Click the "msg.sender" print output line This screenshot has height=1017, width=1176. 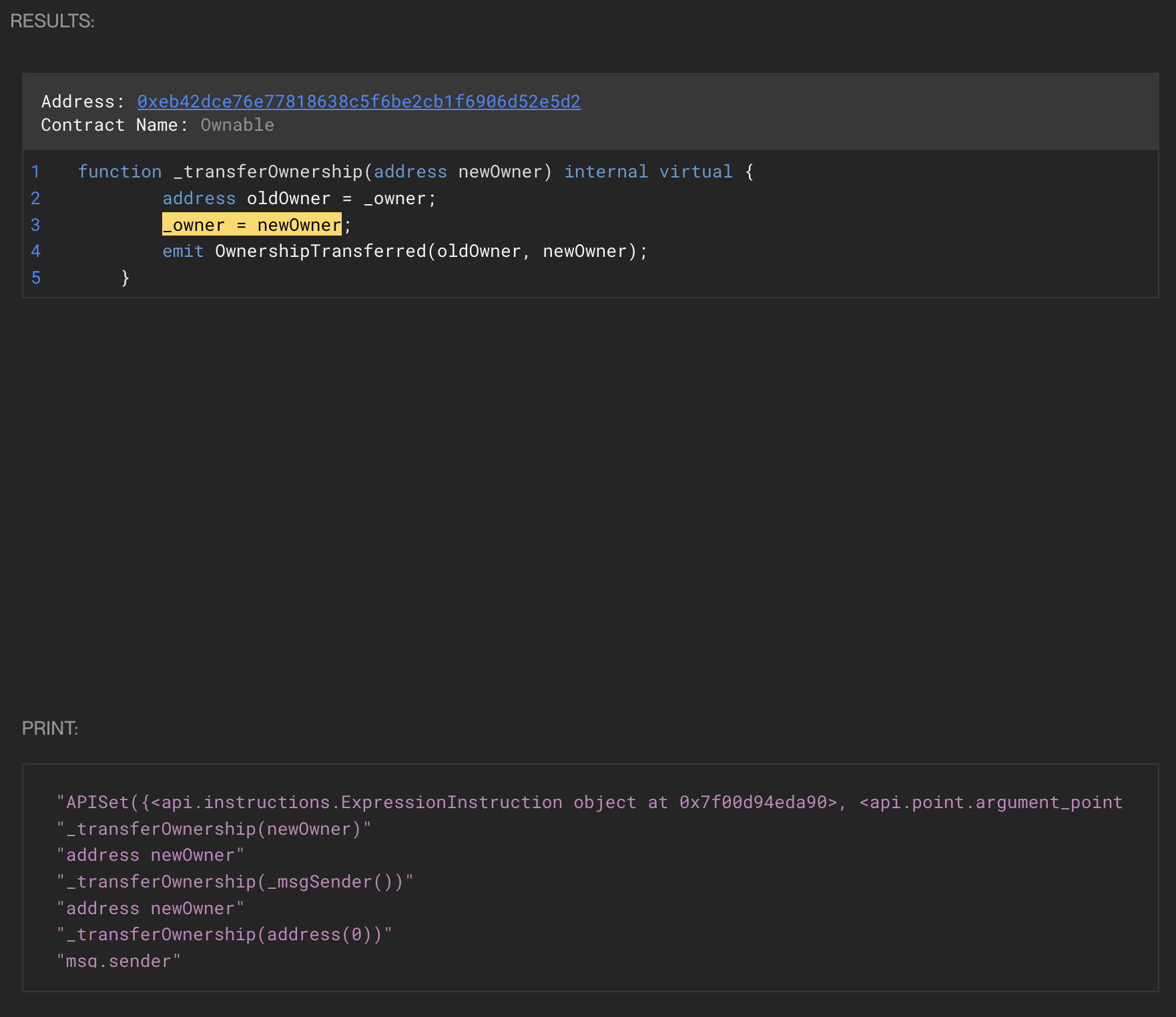click(119, 961)
